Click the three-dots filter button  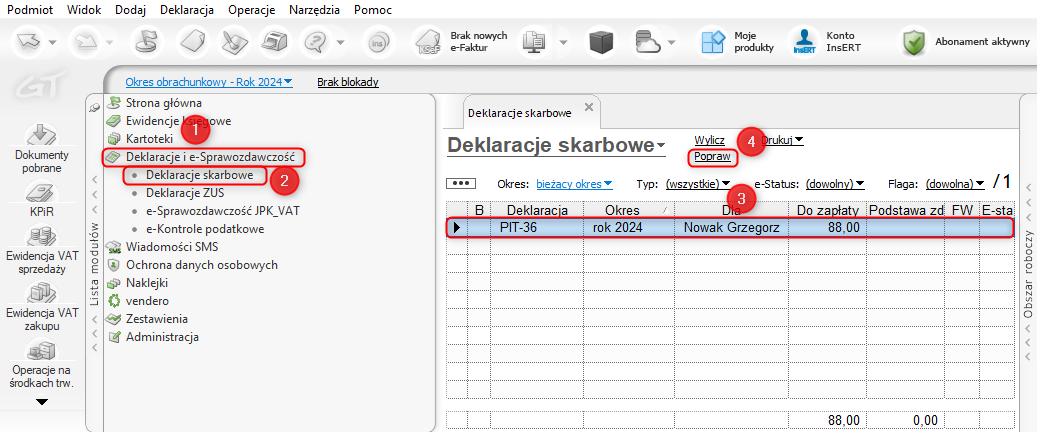pos(460,183)
